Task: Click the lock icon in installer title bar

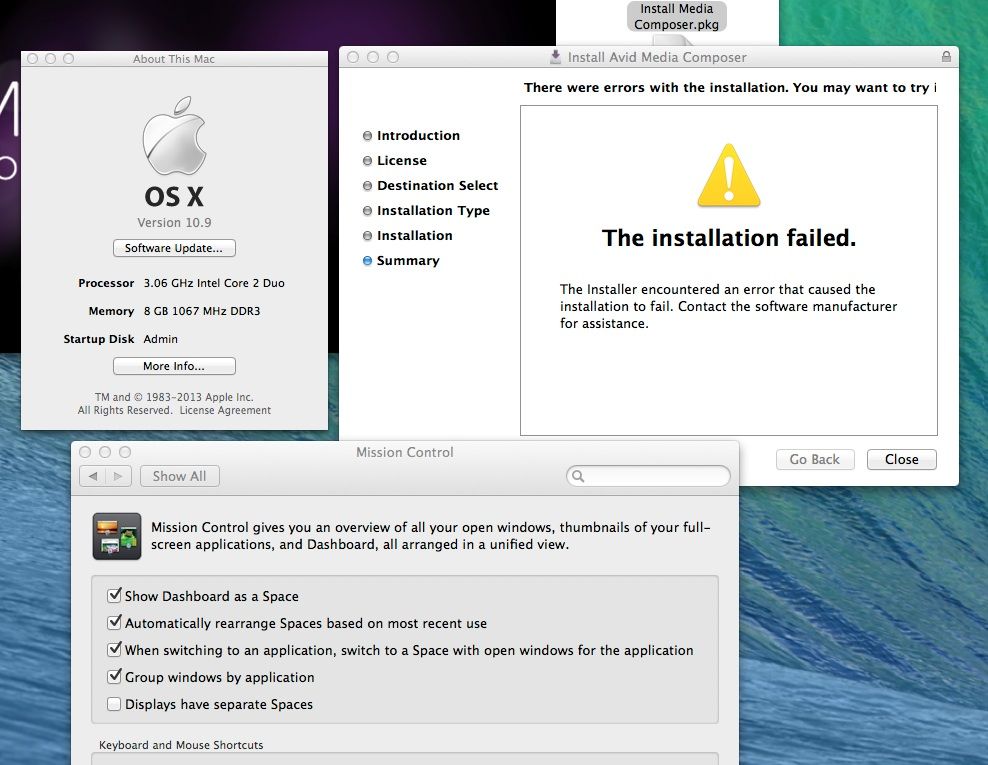Action: coord(946,57)
